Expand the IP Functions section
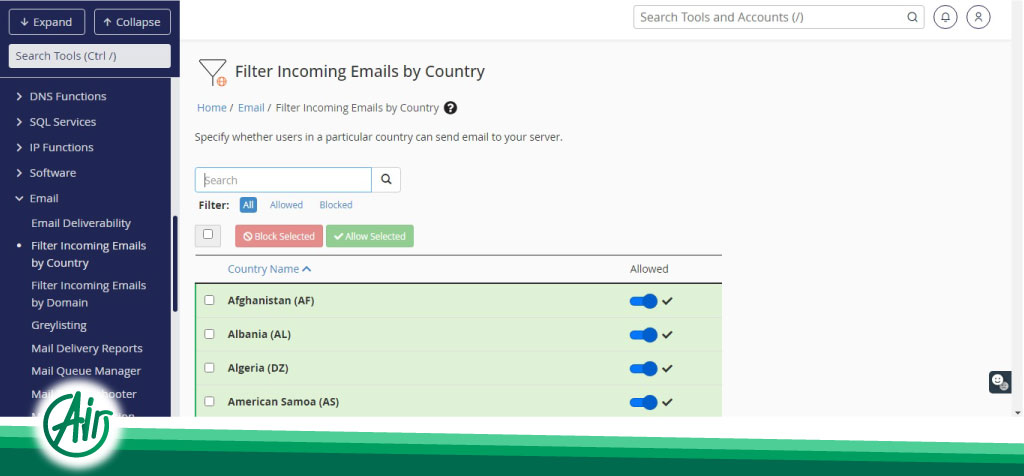1024x476 pixels. [x=54, y=147]
